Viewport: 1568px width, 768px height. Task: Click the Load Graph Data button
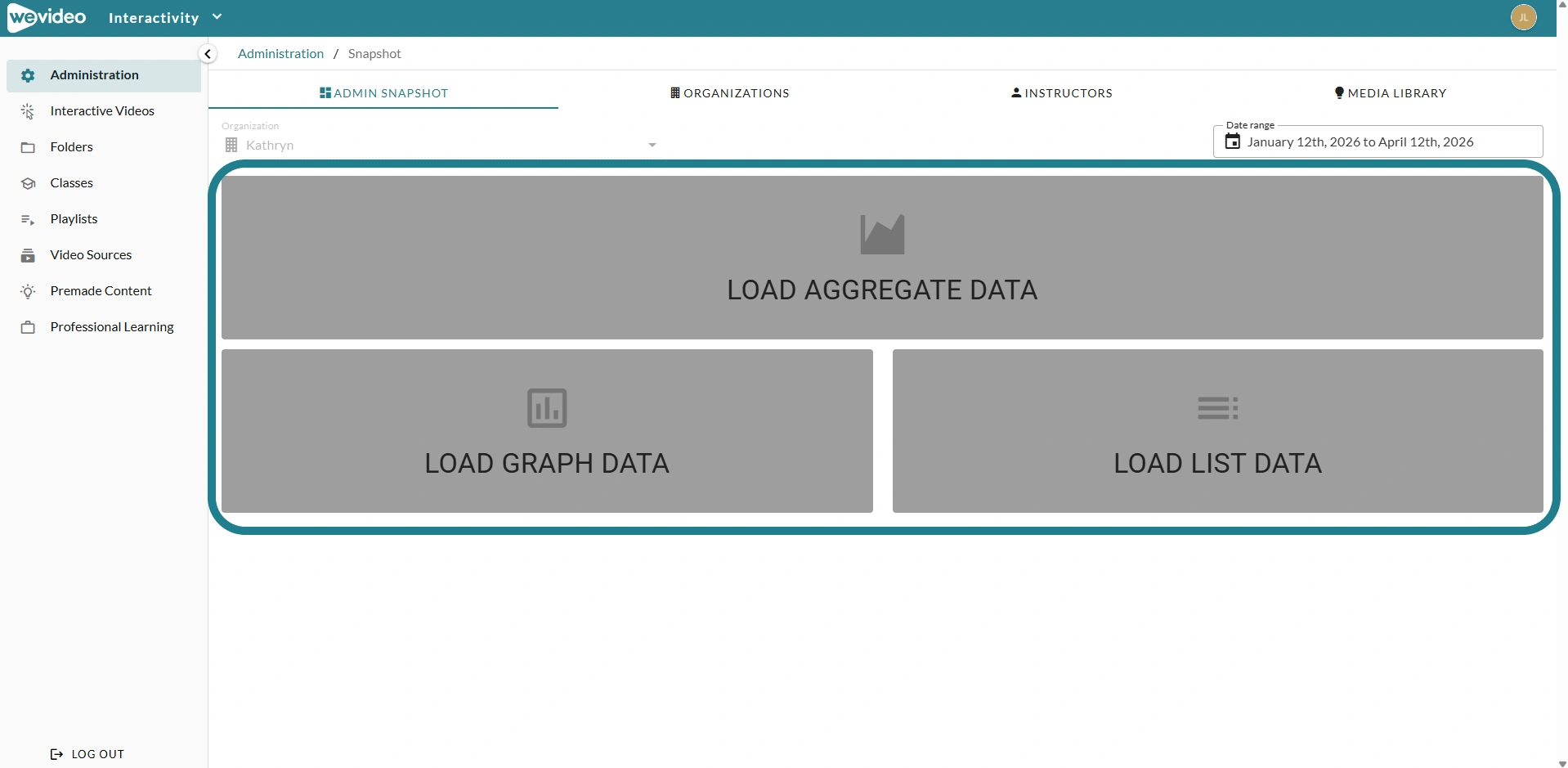coord(547,431)
